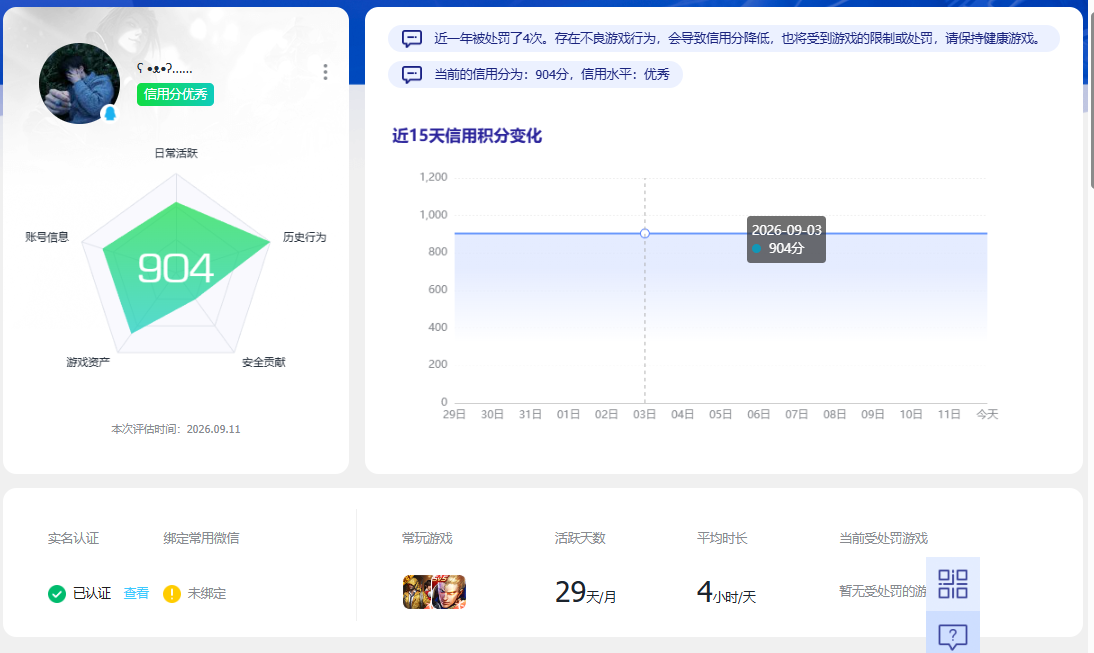Click the message icon beside the punishment notice
1094x653 pixels.
point(412,38)
